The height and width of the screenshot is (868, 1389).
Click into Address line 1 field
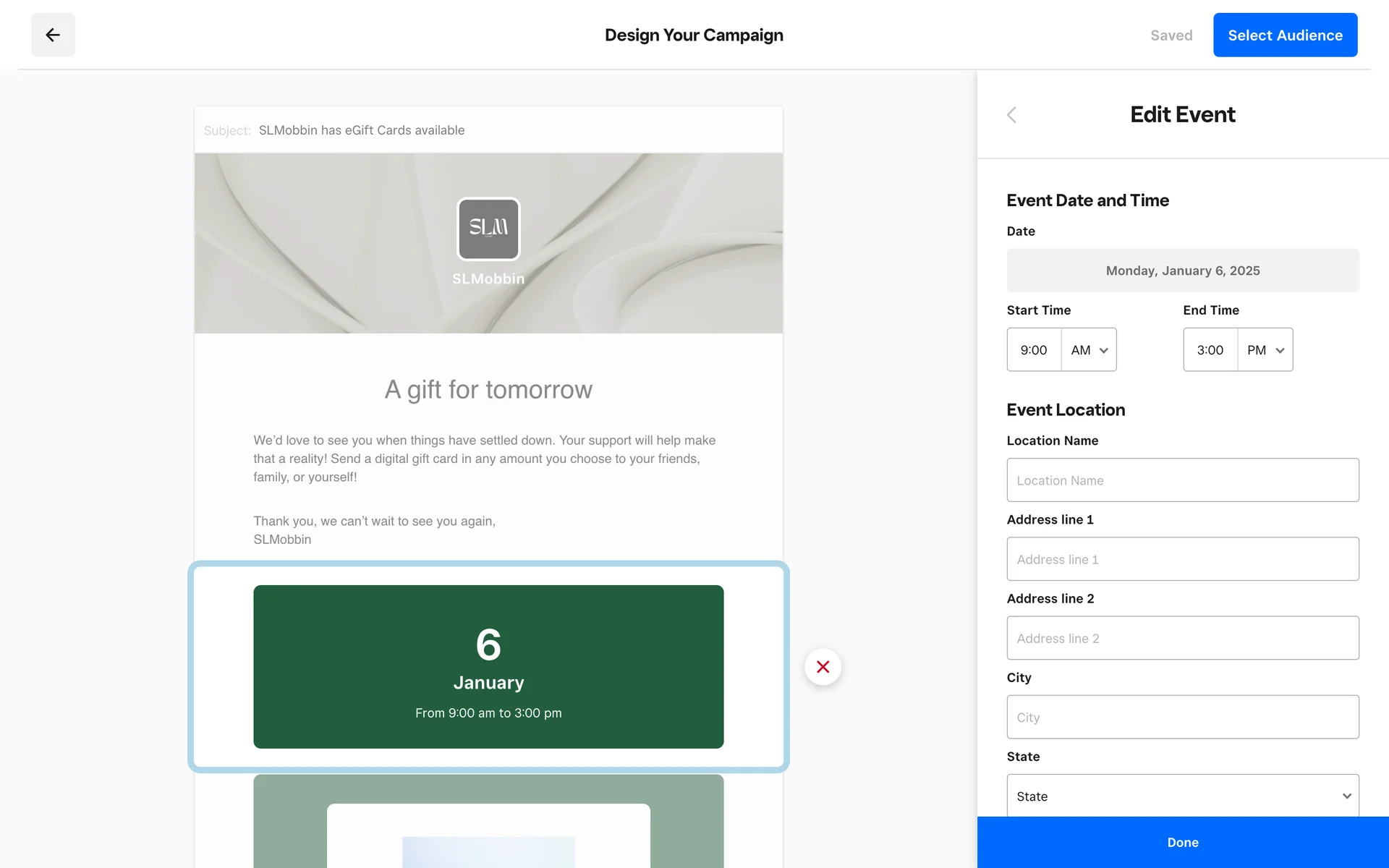tap(1182, 559)
